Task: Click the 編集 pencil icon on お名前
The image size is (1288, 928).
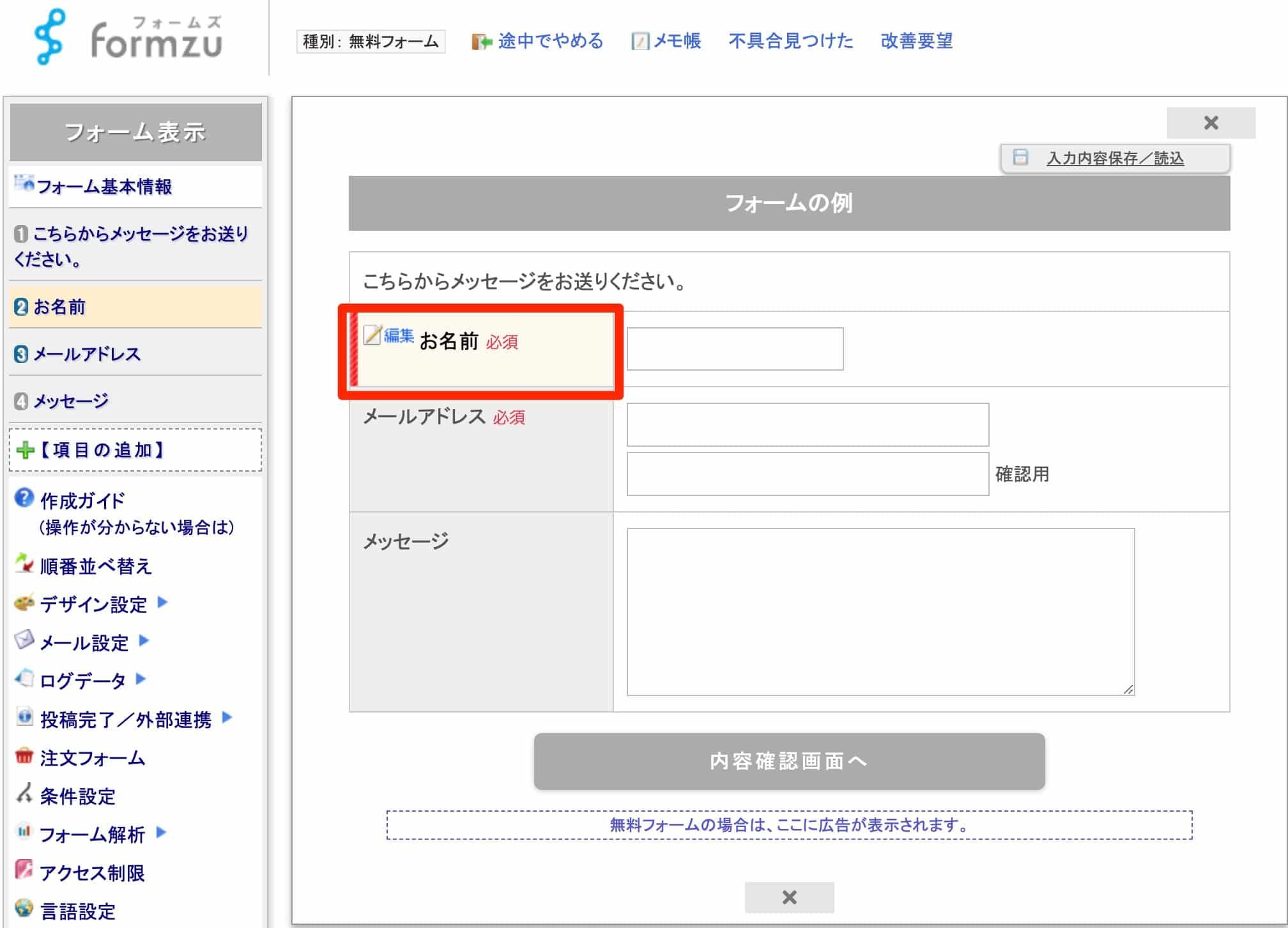Action: click(x=374, y=336)
